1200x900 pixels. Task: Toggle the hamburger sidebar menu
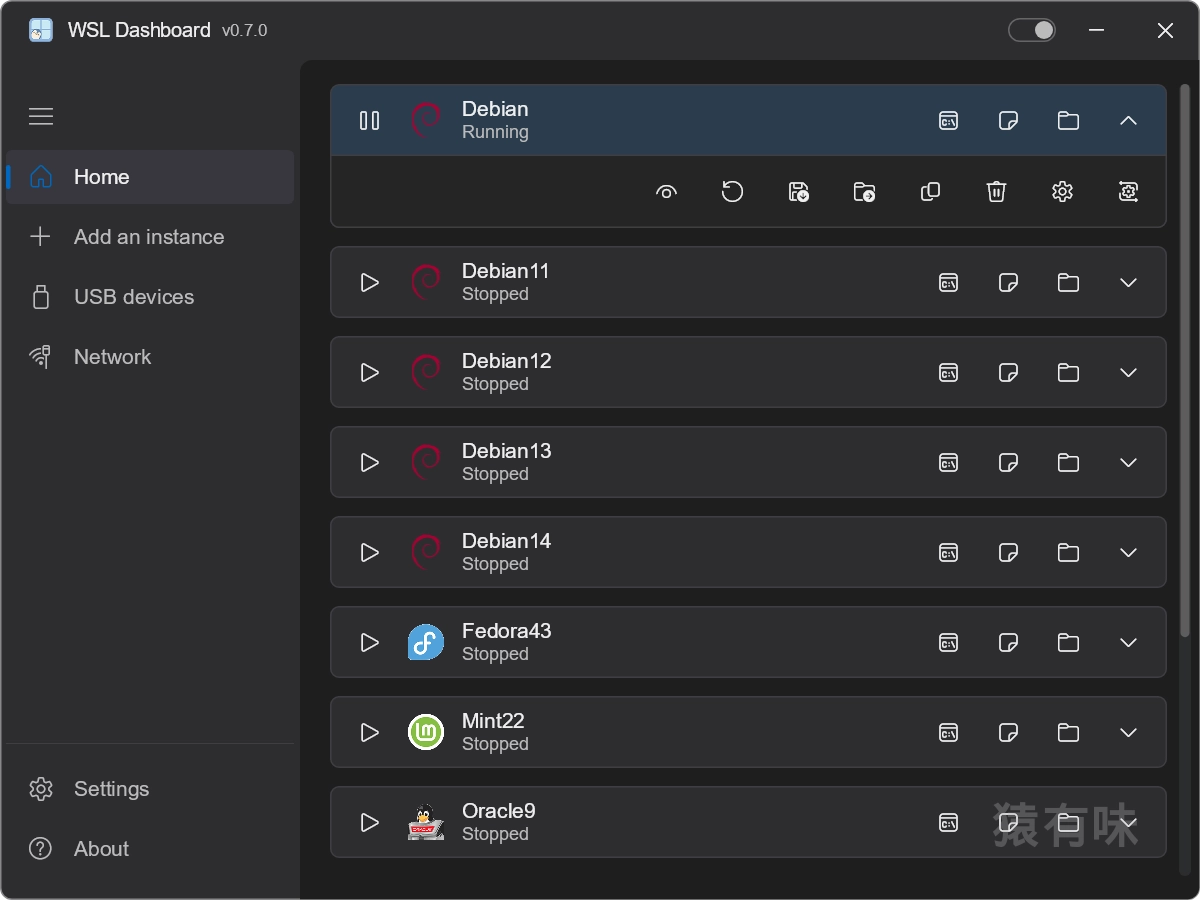coord(41,117)
